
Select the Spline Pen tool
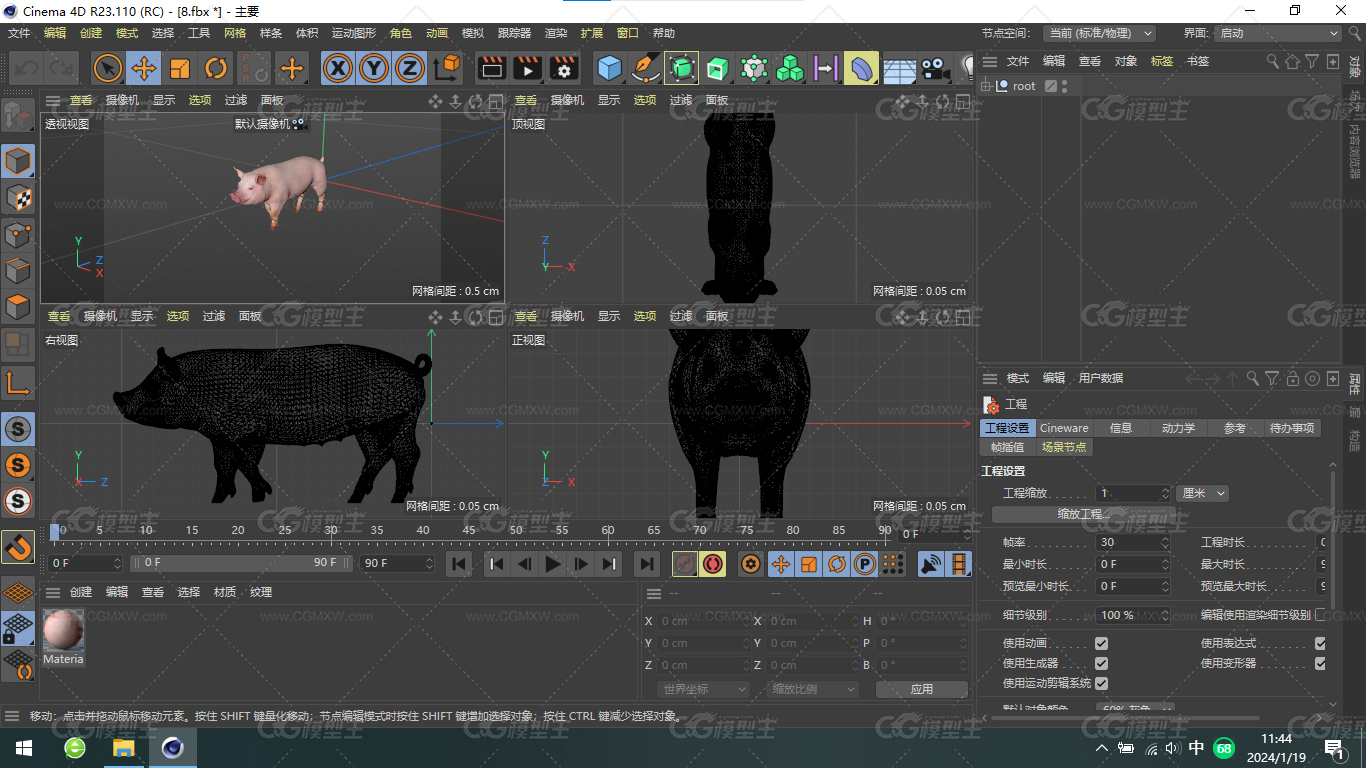[x=645, y=68]
